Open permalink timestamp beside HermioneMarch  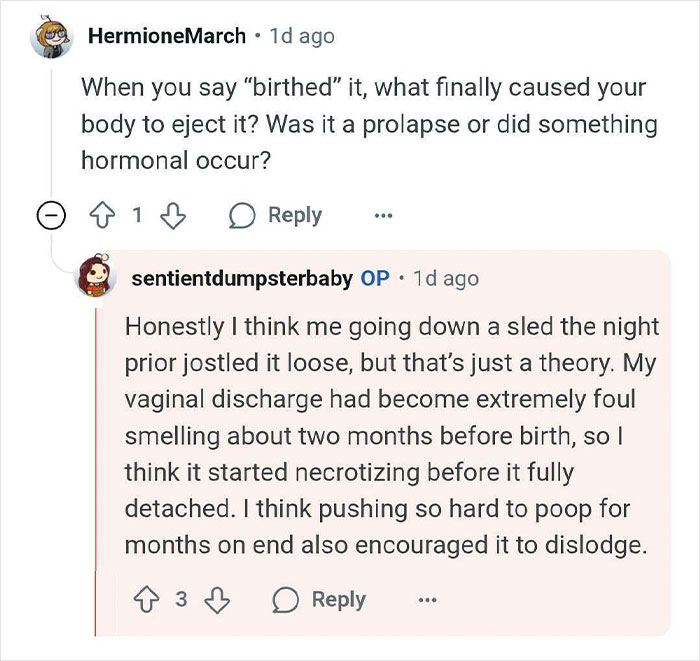pyautogui.click(x=302, y=36)
